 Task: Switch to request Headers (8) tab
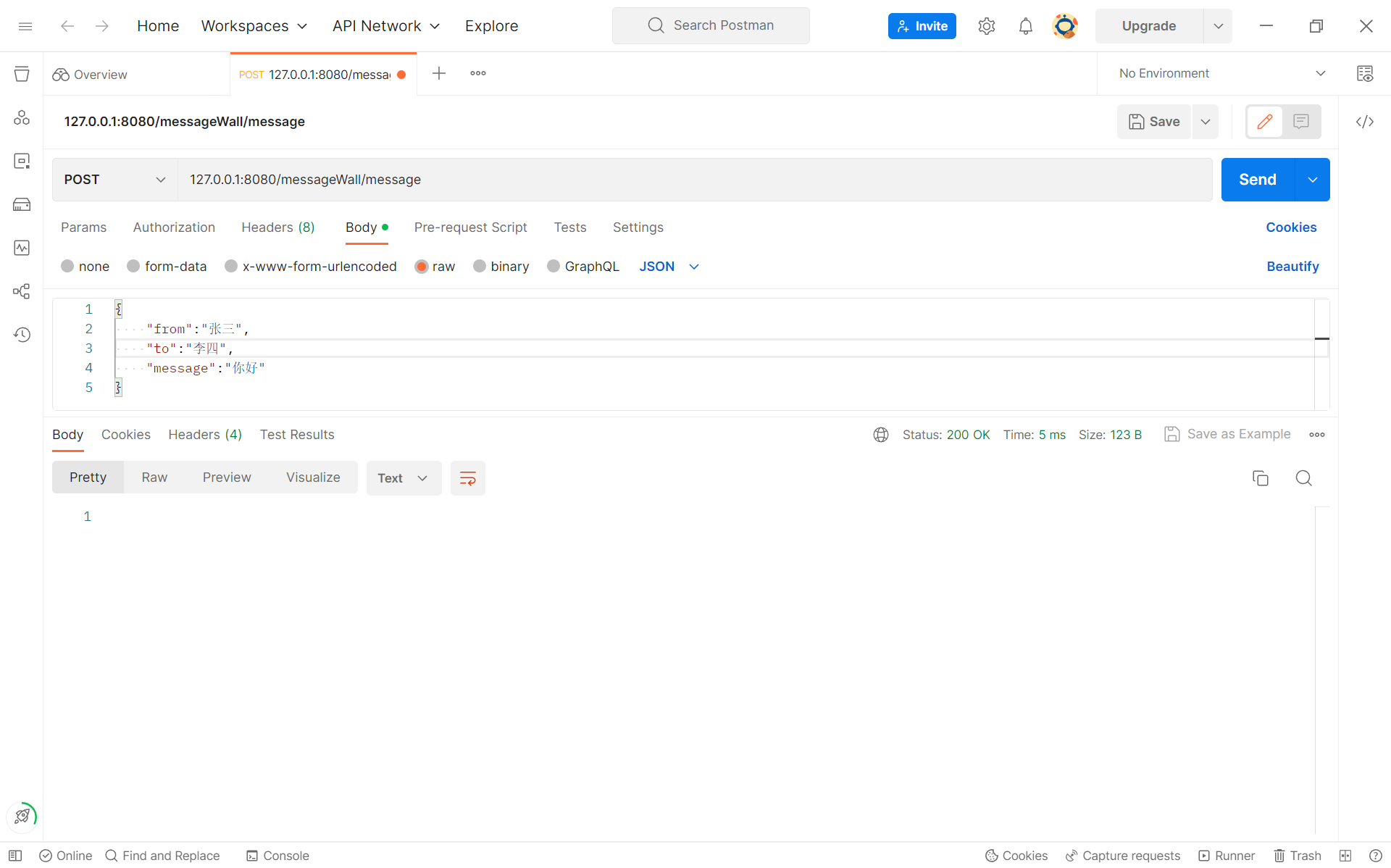tap(278, 228)
